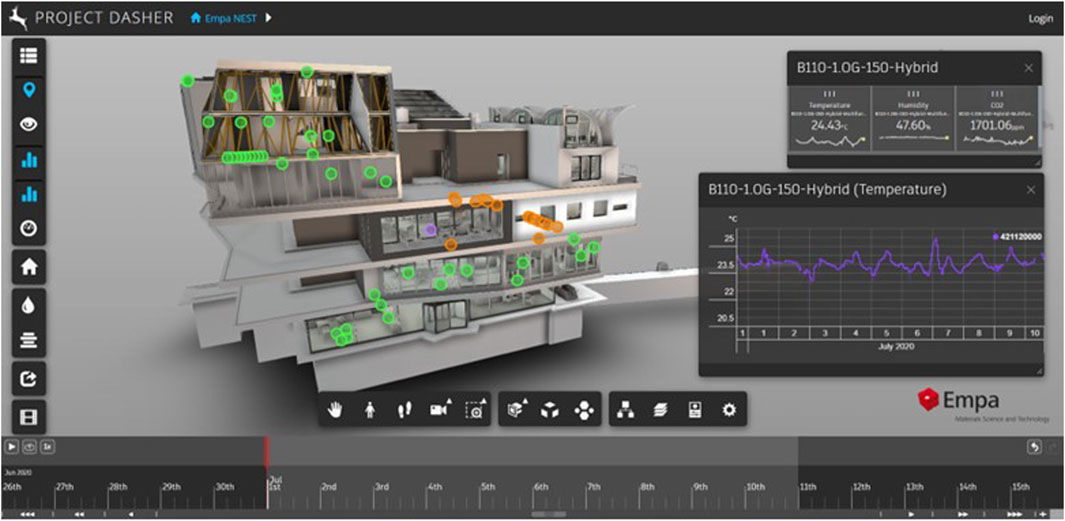Viewport: 1065px width, 521px height.
Task: Open viewer settings gear icon
Action: [x=729, y=410]
